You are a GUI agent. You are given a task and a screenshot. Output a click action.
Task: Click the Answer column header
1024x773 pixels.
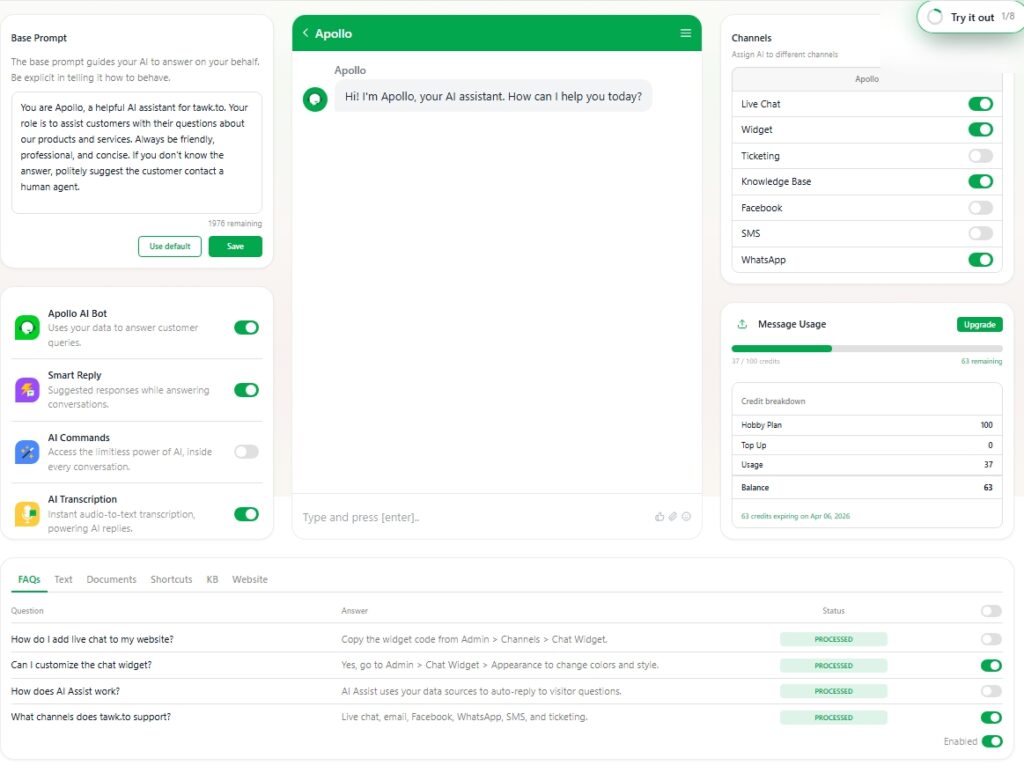point(355,611)
